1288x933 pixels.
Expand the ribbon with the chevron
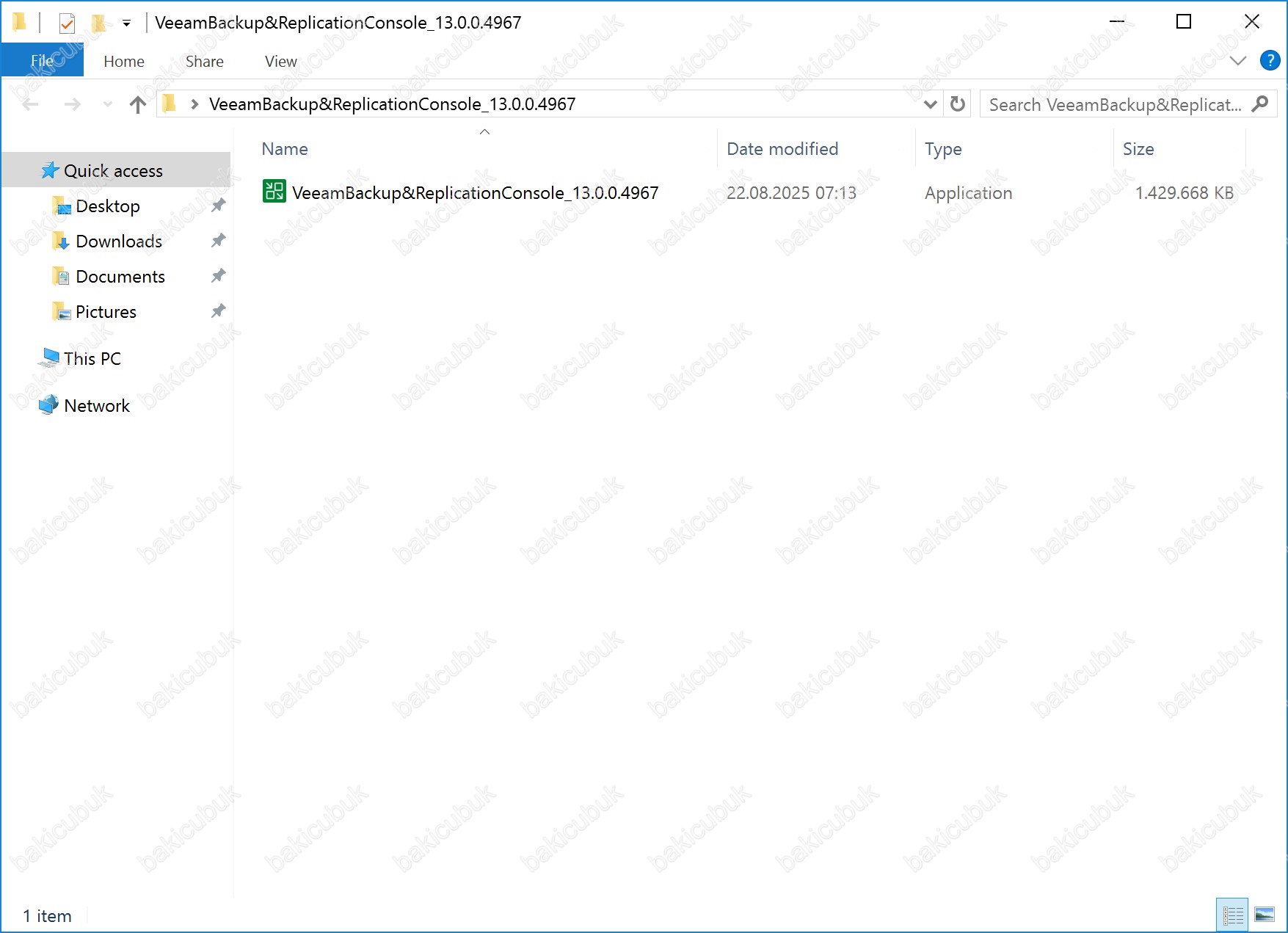[1238, 61]
